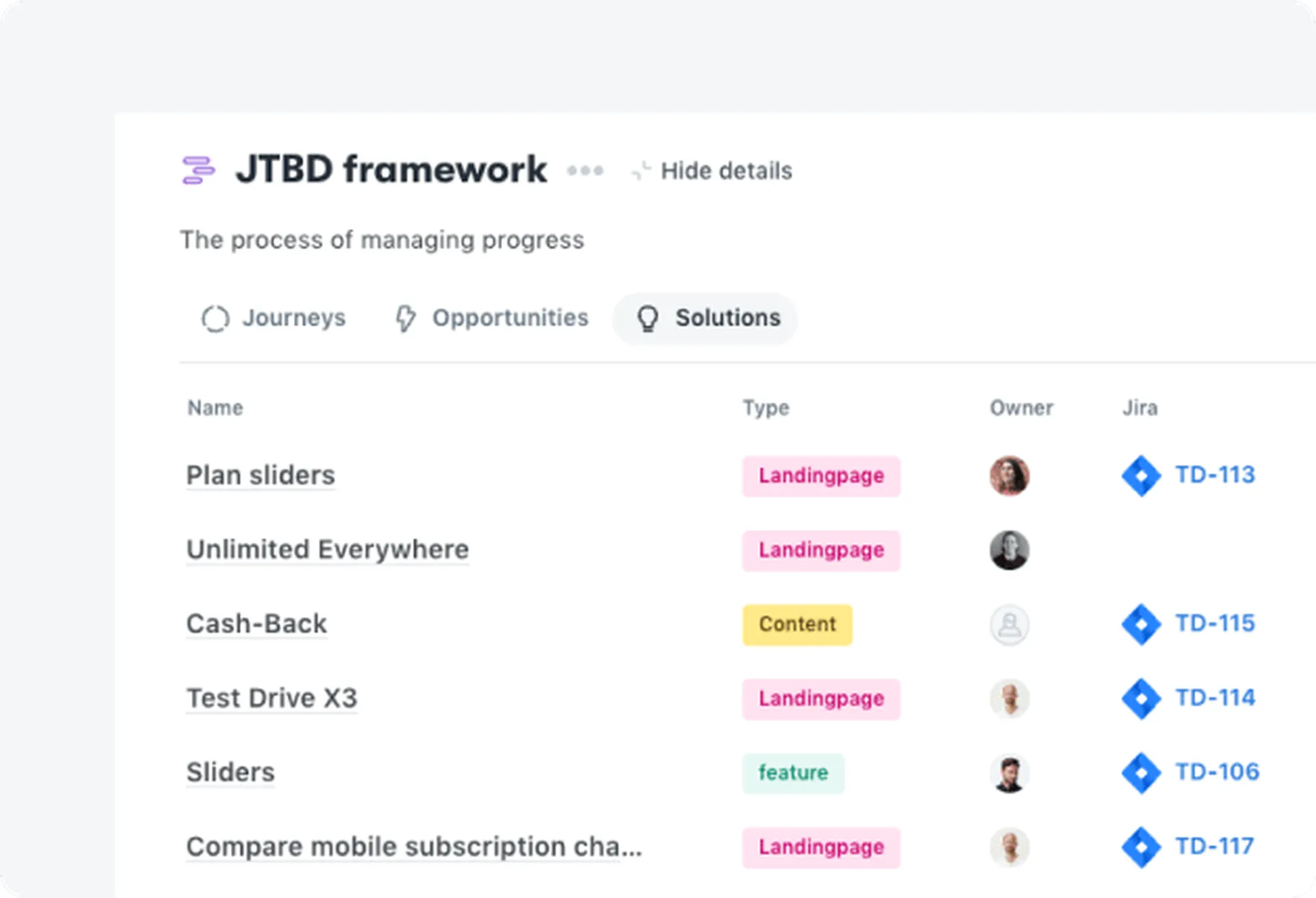
Task: Open the Cash-Back solution
Action: tap(256, 624)
